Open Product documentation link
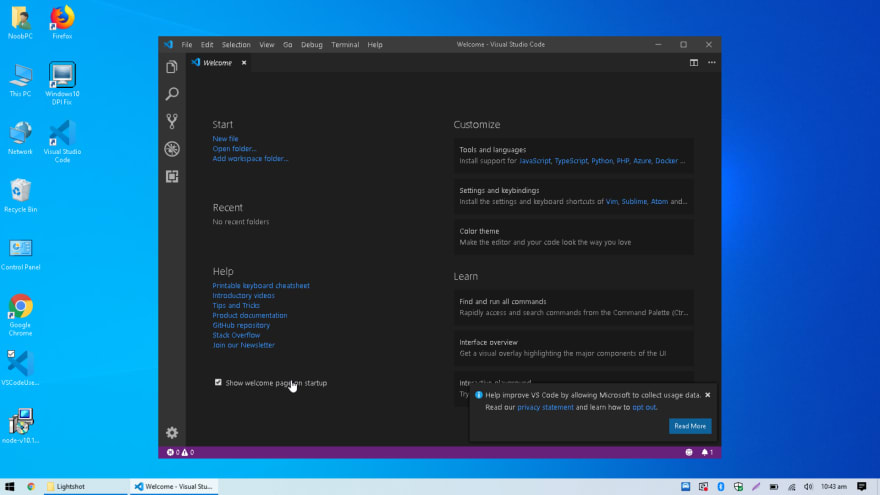880x495 pixels. point(250,315)
